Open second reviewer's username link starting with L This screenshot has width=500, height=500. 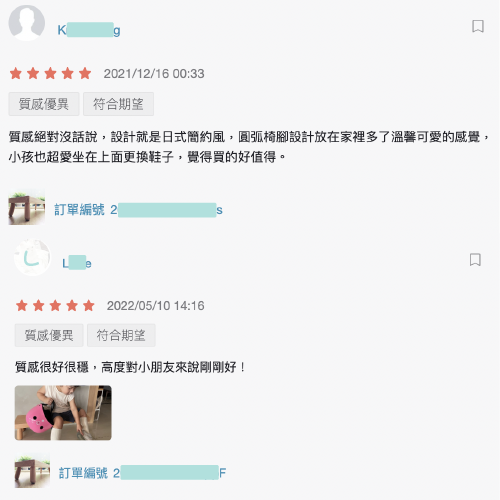77,263
